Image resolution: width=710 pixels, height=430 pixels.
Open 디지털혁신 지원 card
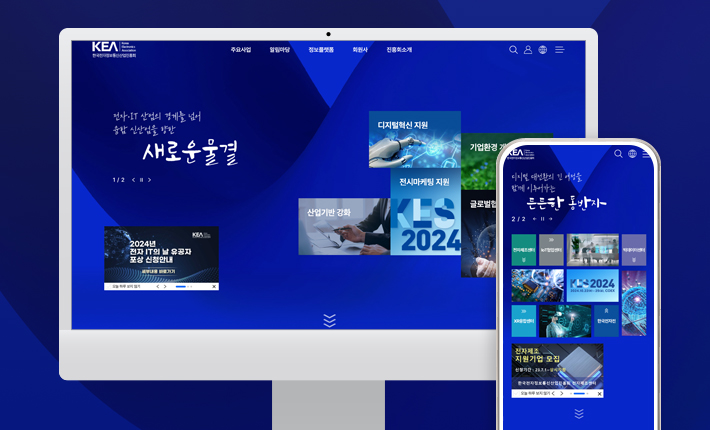(415, 139)
